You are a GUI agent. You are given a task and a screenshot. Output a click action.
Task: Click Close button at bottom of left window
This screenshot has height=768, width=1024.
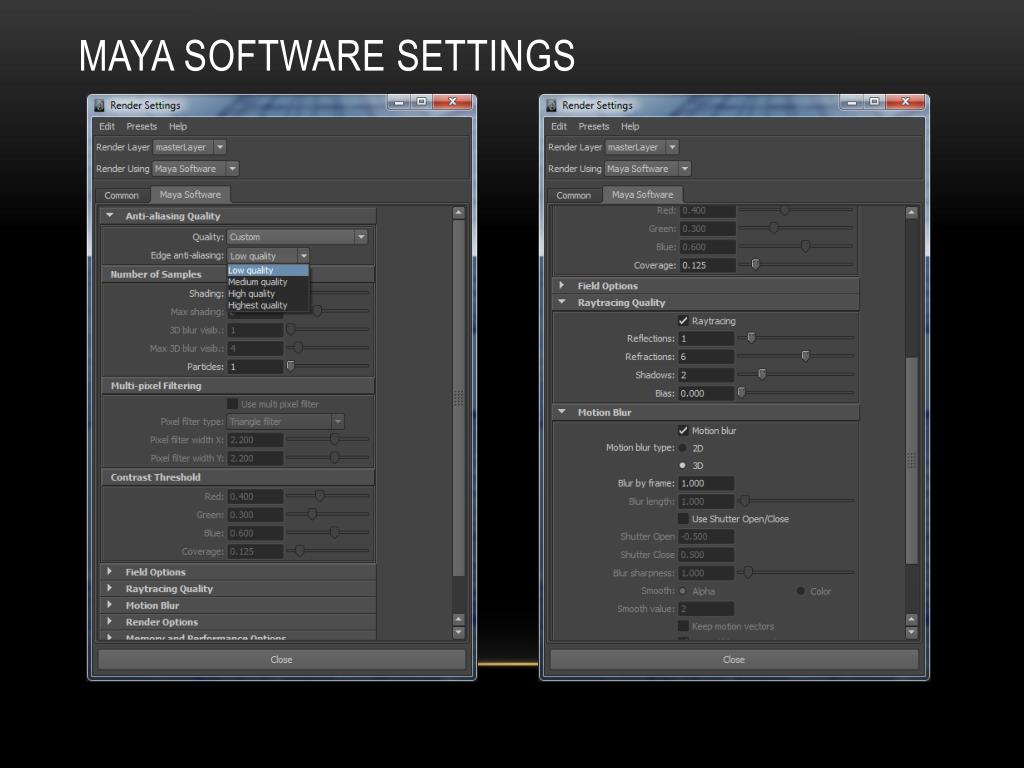coord(281,660)
